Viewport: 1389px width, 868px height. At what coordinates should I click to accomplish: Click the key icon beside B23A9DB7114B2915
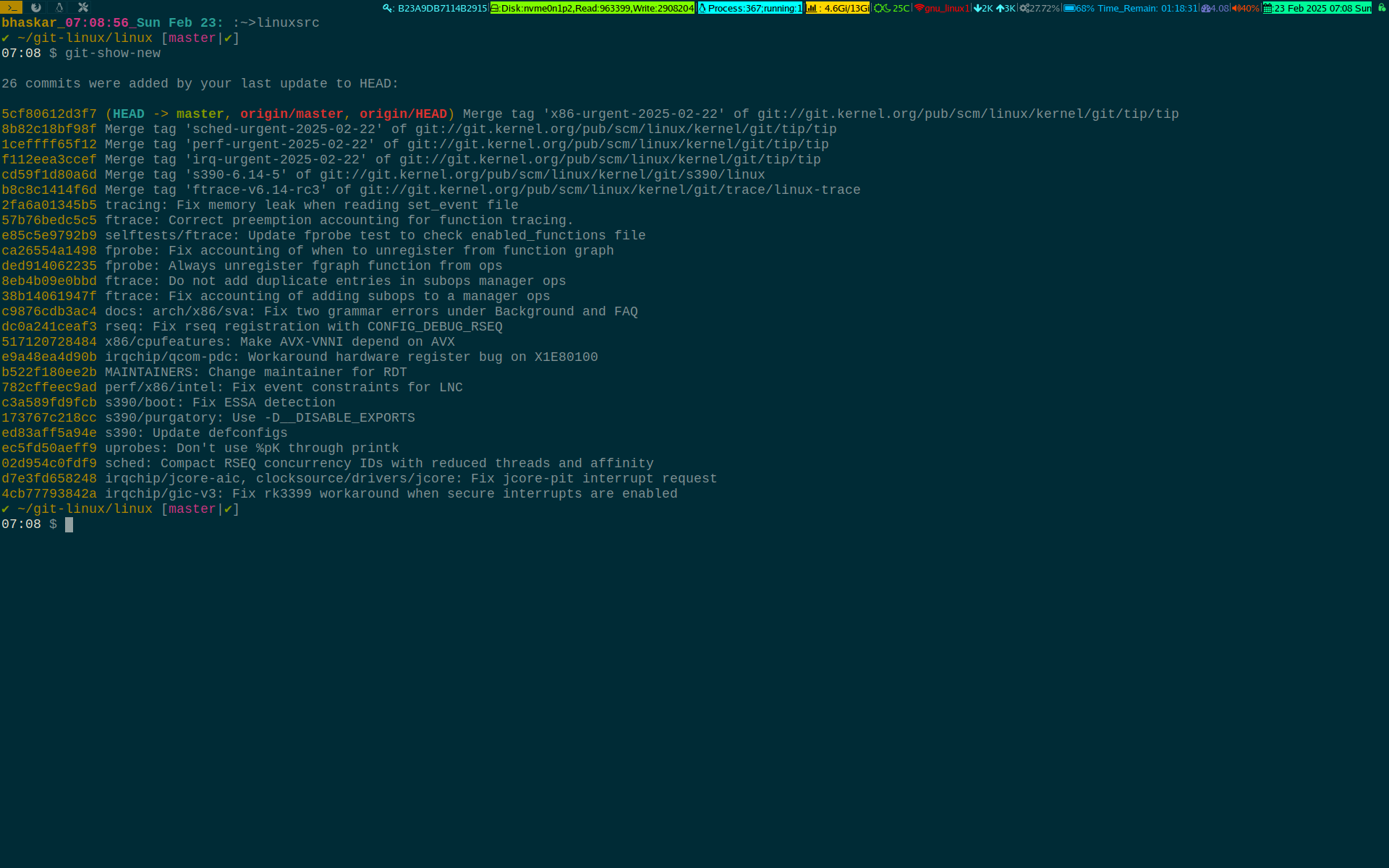pos(388,9)
